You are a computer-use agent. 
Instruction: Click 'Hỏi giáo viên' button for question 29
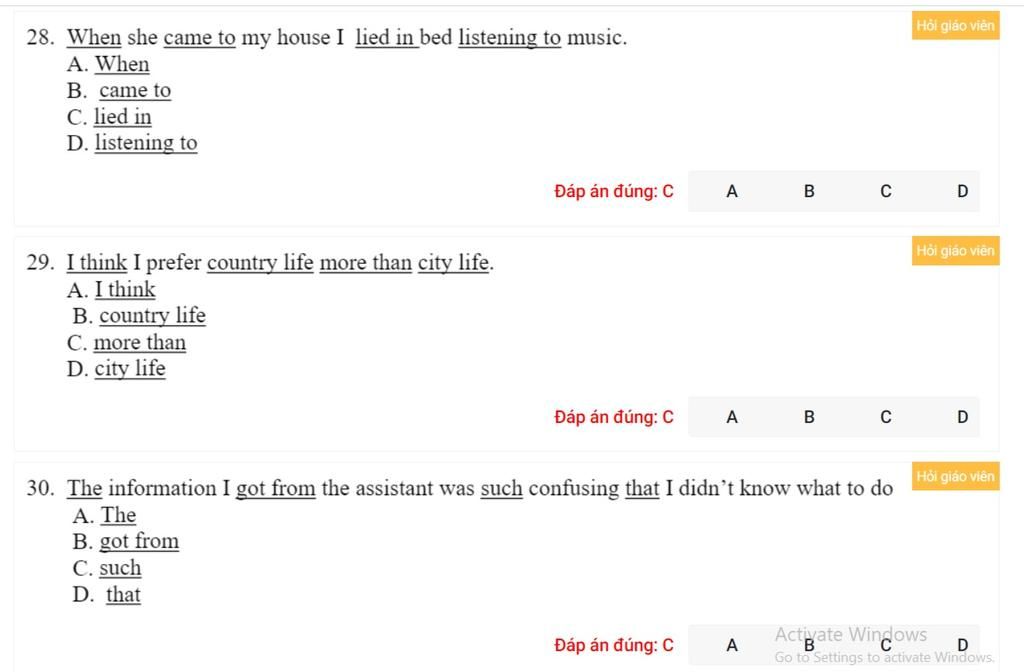click(x=955, y=251)
